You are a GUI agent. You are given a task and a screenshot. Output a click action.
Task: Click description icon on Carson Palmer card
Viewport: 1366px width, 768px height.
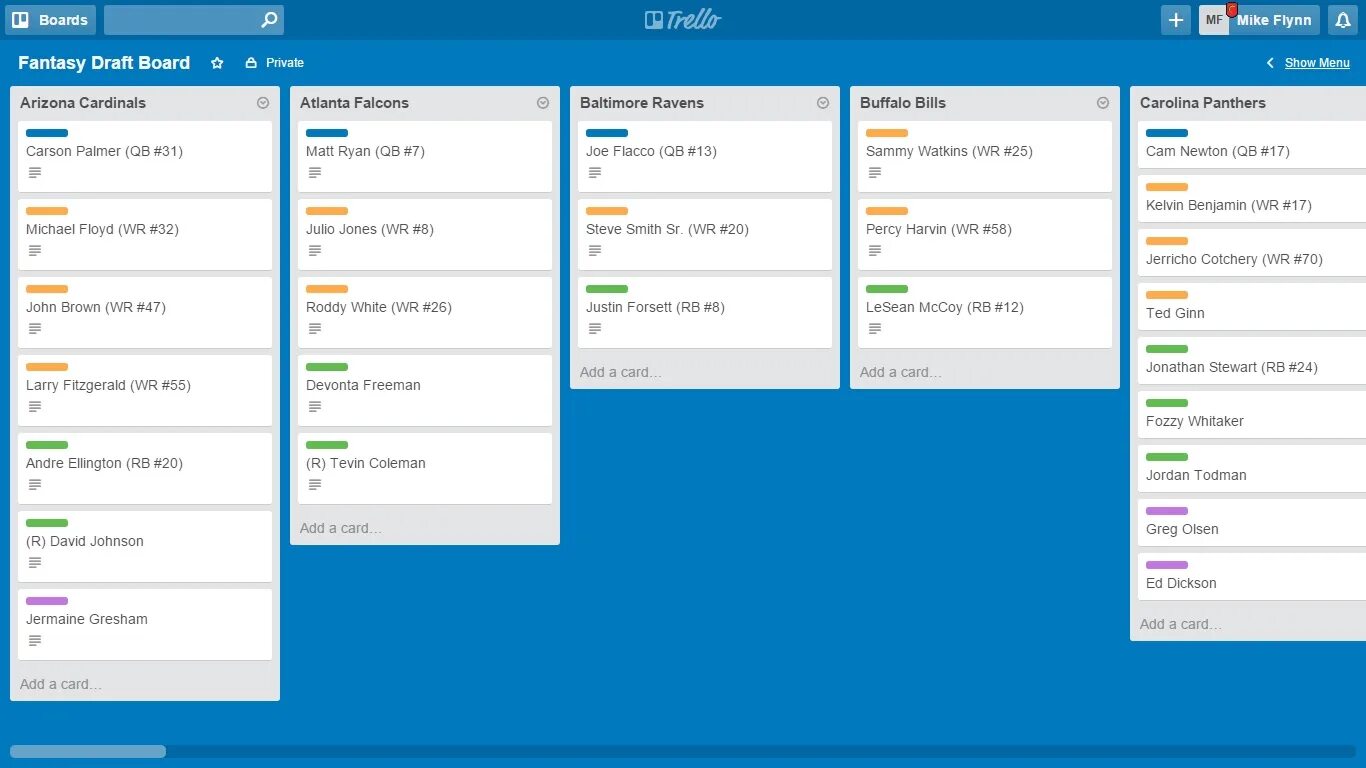[35, 173]
